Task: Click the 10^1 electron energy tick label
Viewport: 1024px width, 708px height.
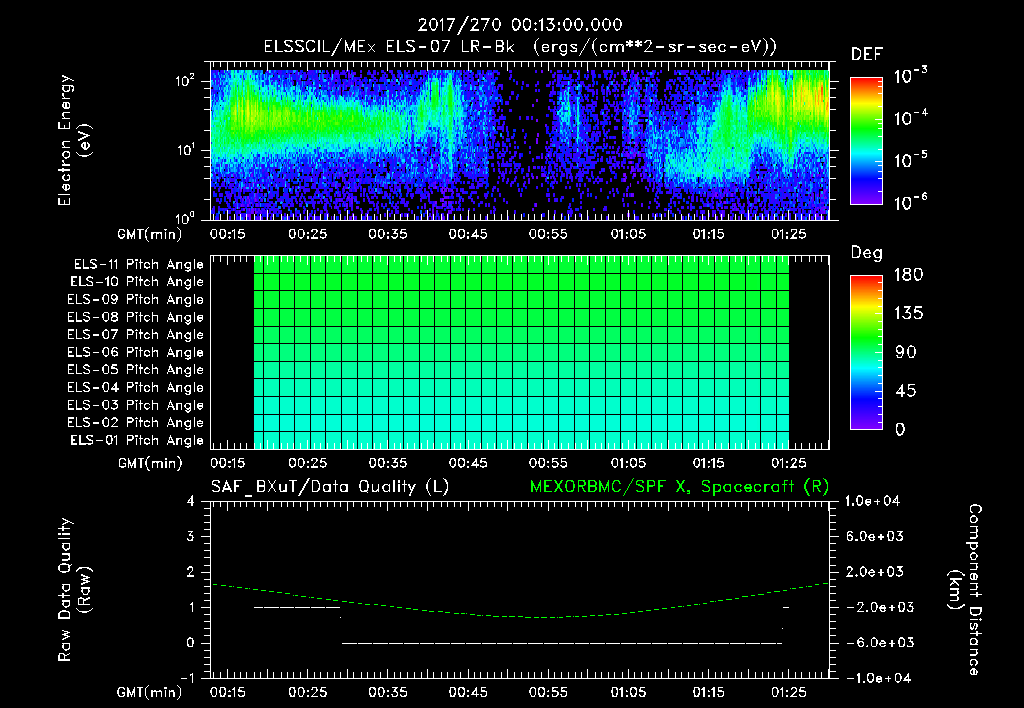Action: pos(185,150)
